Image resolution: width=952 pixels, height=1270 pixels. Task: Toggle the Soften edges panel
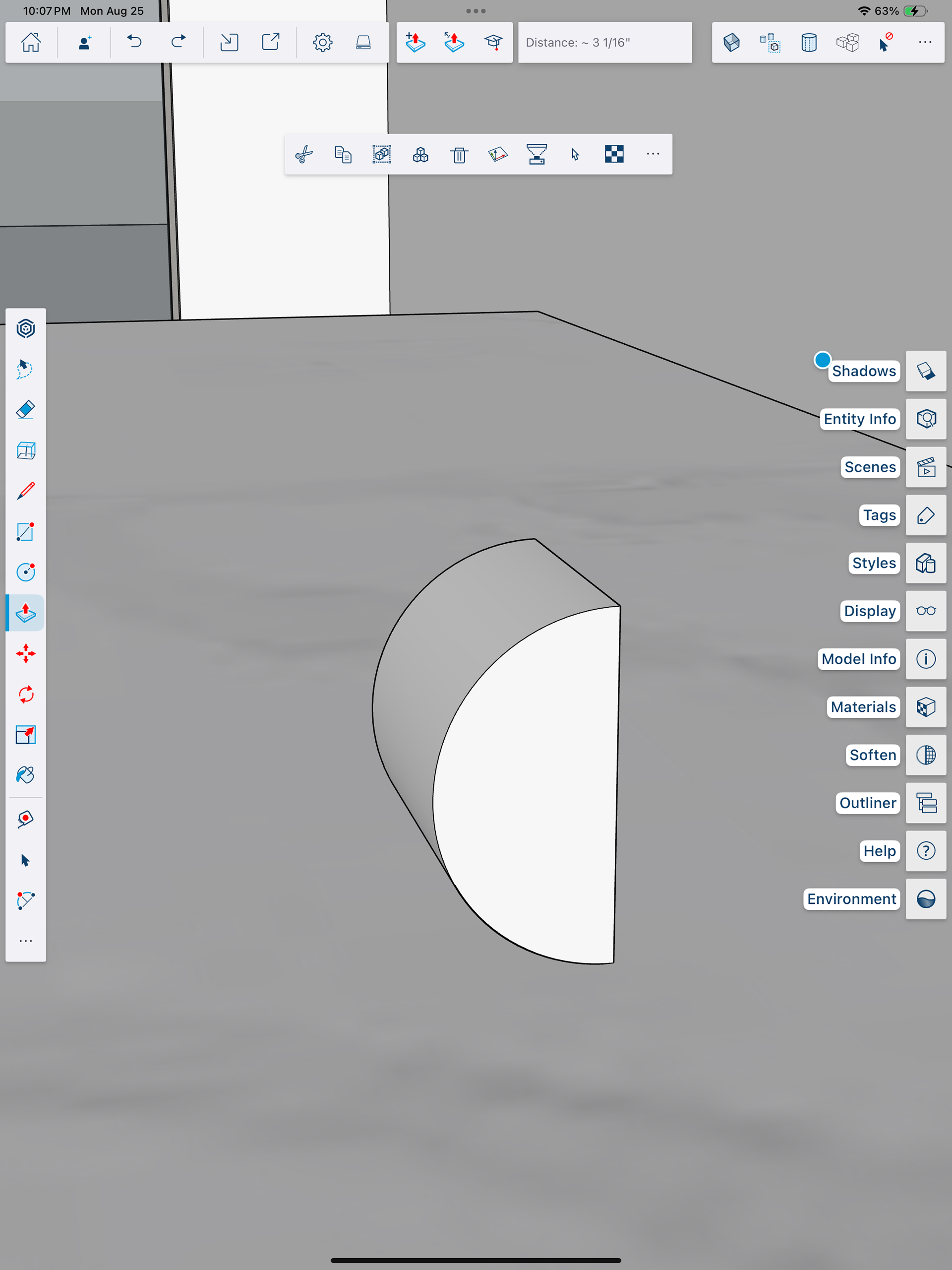(x=926, y=755)
